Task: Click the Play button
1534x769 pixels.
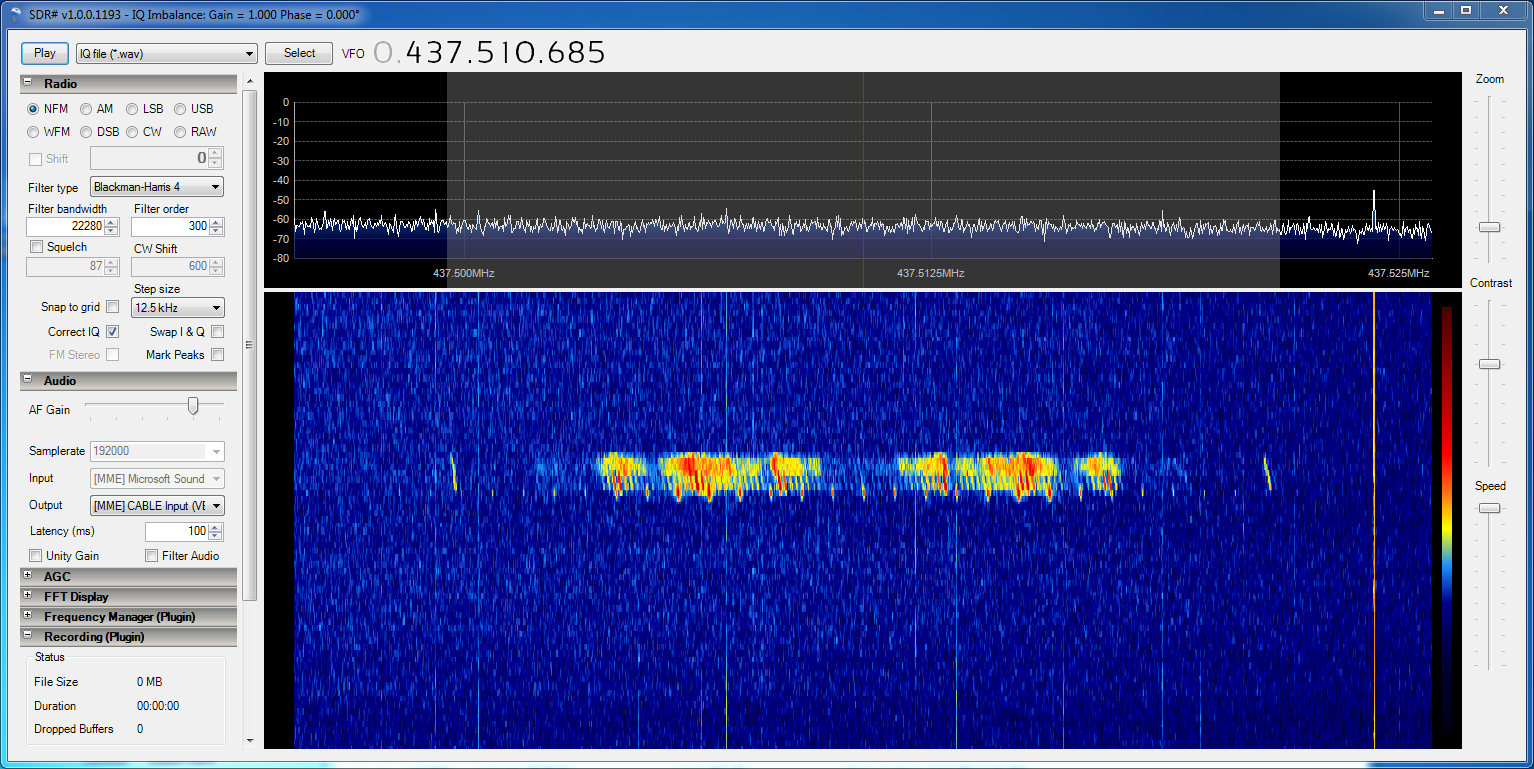Action: click(x=45, y=53)
